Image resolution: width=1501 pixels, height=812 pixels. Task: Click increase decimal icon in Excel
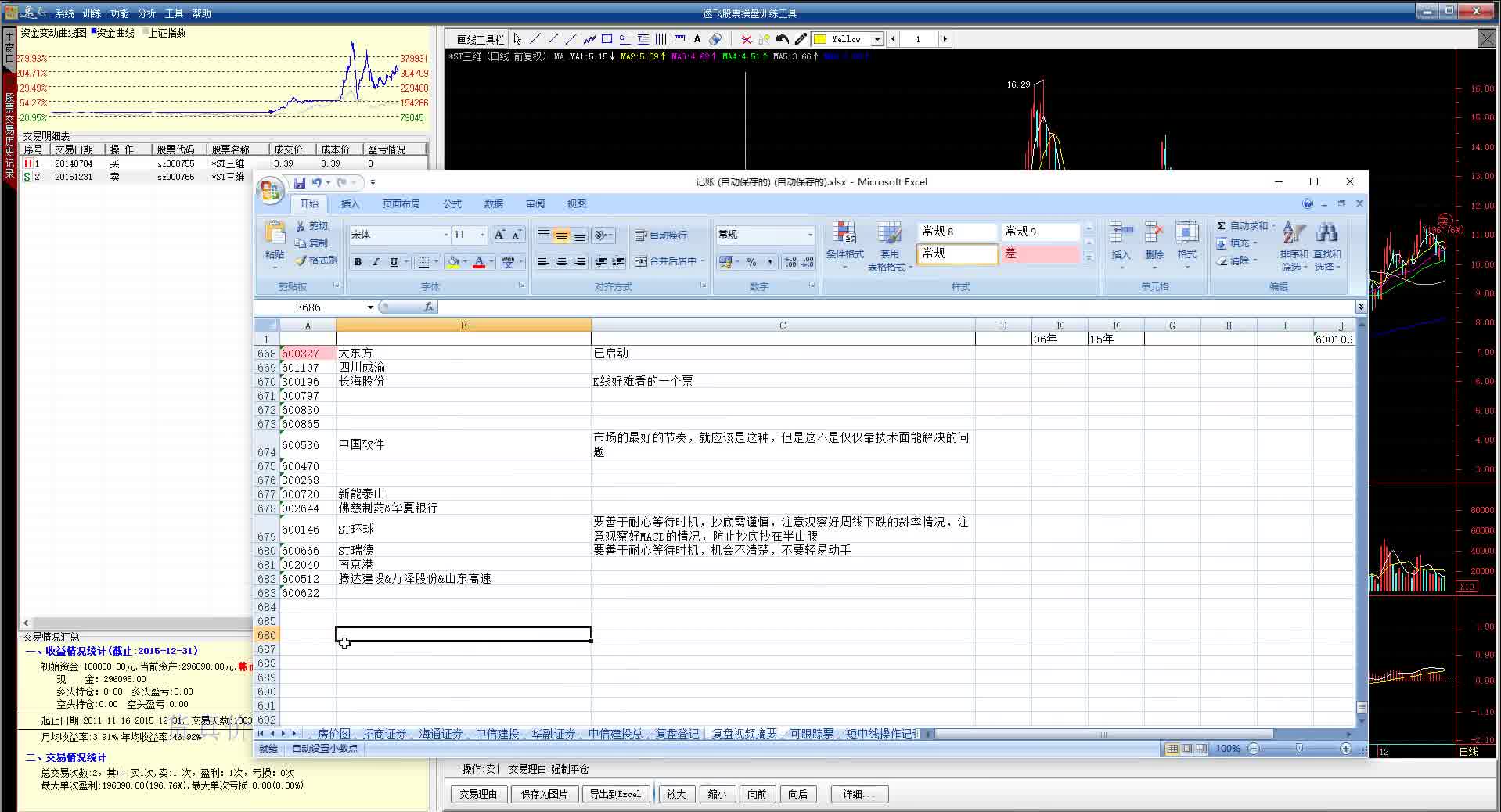pos(790,261)
